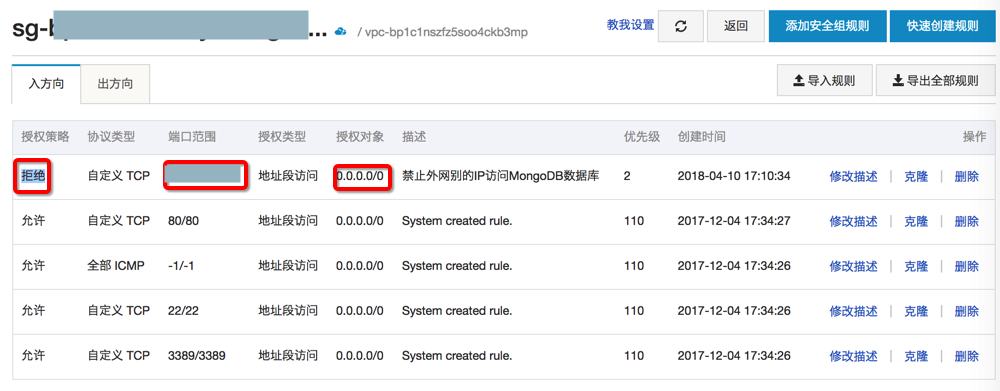Click the 22/22 port range cell
The image size is (1000, 391).
pyautogui.click(x=183, y=311)
